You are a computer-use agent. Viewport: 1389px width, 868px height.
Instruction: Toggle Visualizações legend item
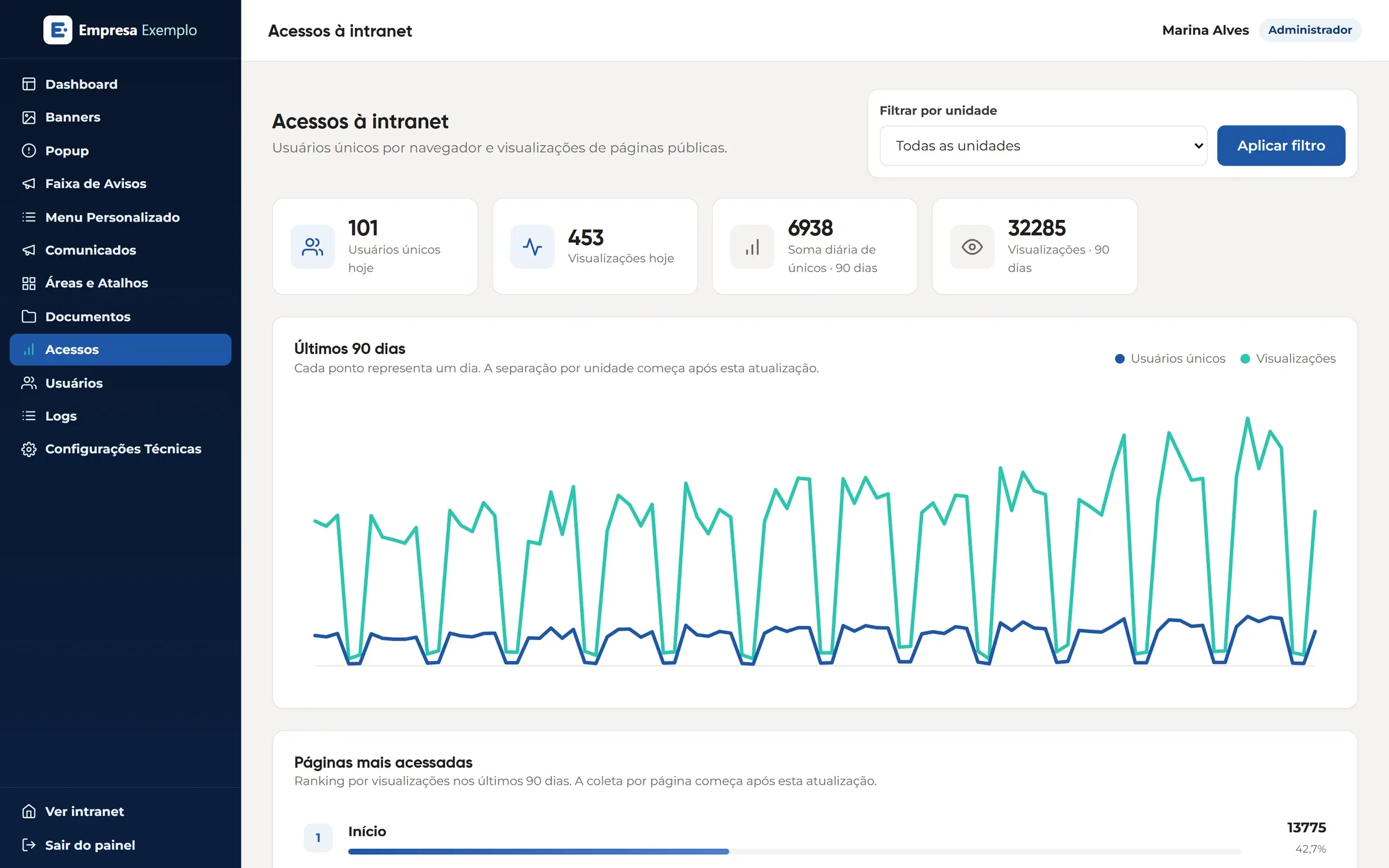[1288, 359]
